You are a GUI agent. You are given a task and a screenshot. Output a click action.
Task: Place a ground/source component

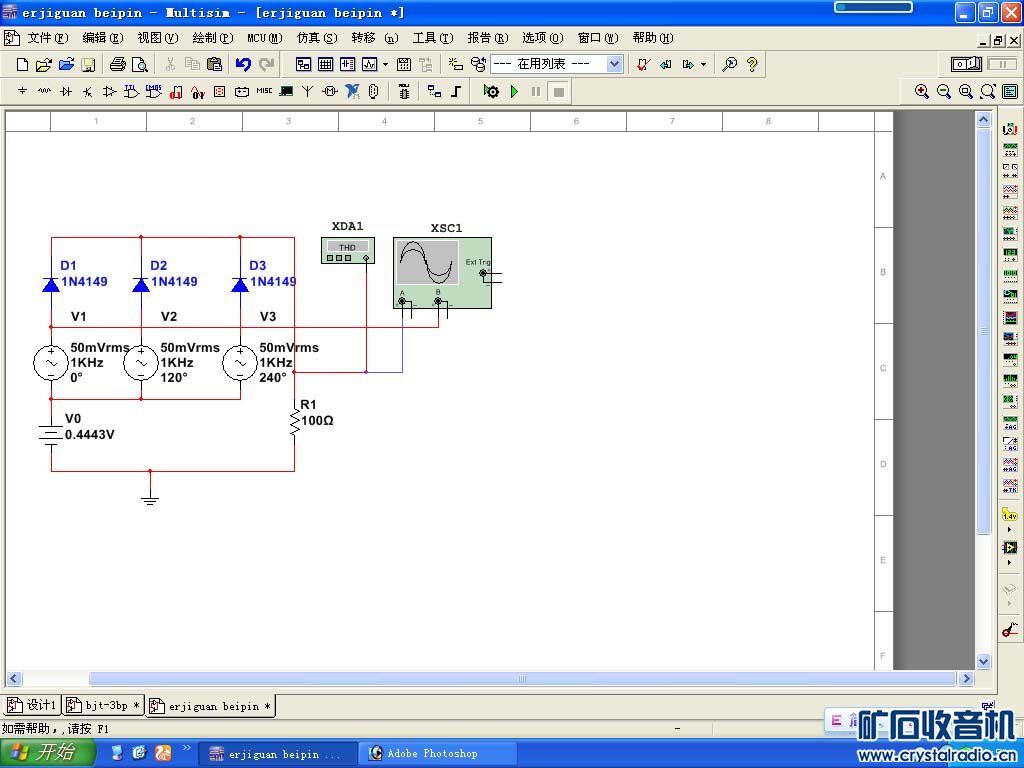tap(22, 91)
